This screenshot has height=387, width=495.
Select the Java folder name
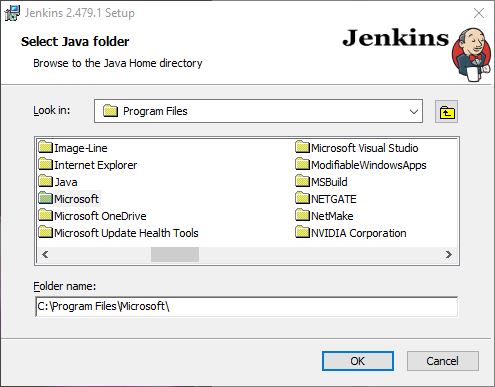tap(66, 182)
